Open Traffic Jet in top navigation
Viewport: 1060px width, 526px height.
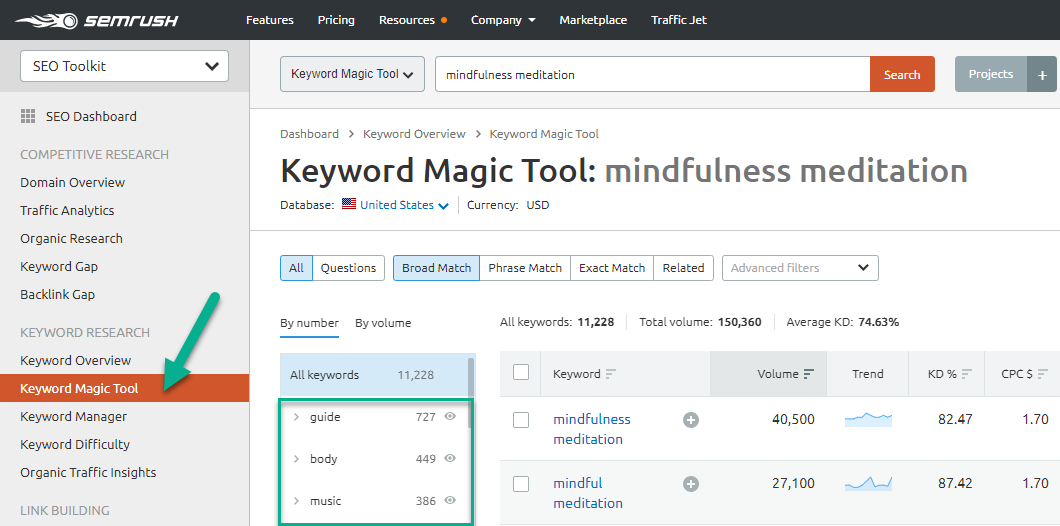(x=679, y=20)
